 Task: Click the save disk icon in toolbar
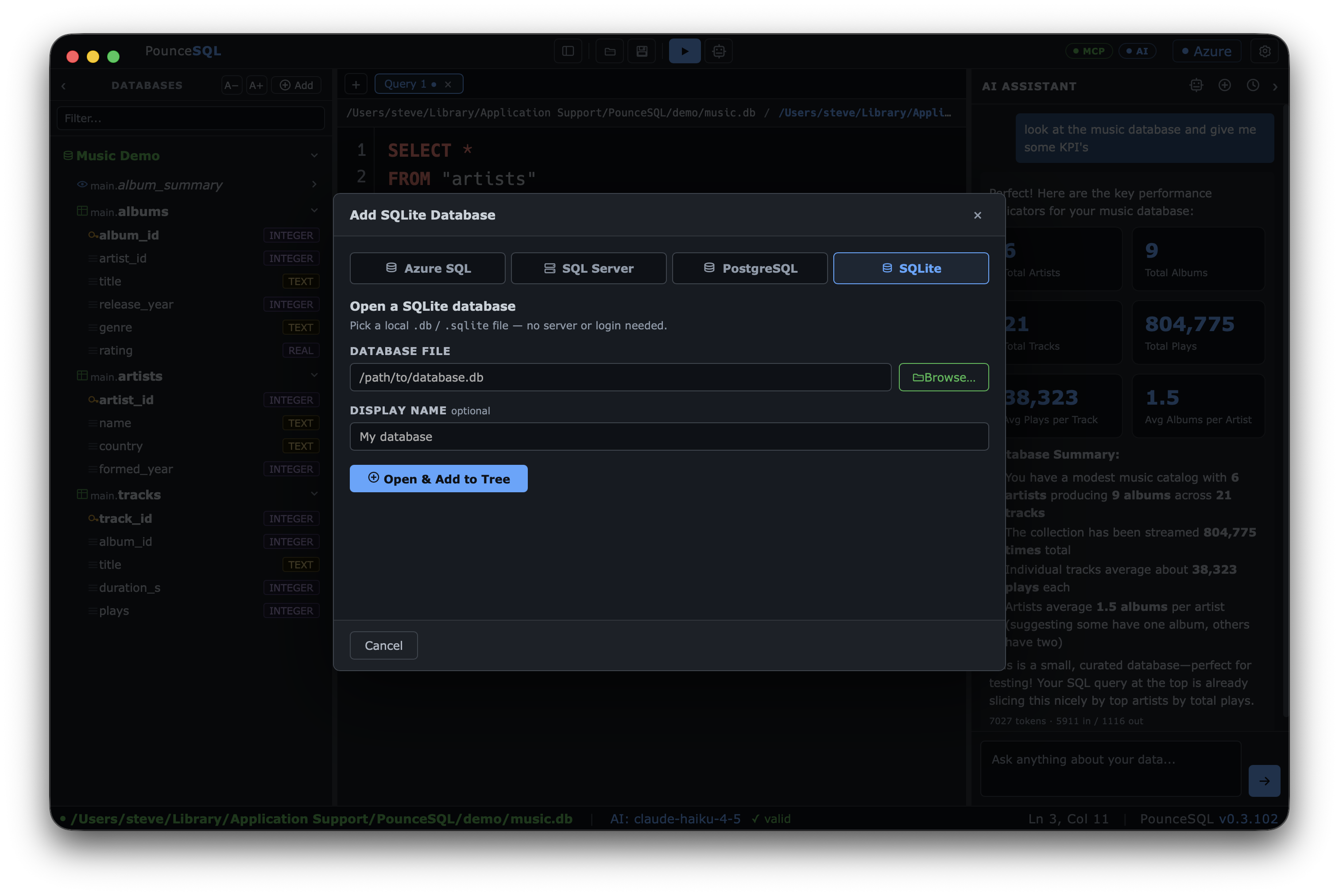[x=642, y=51]
